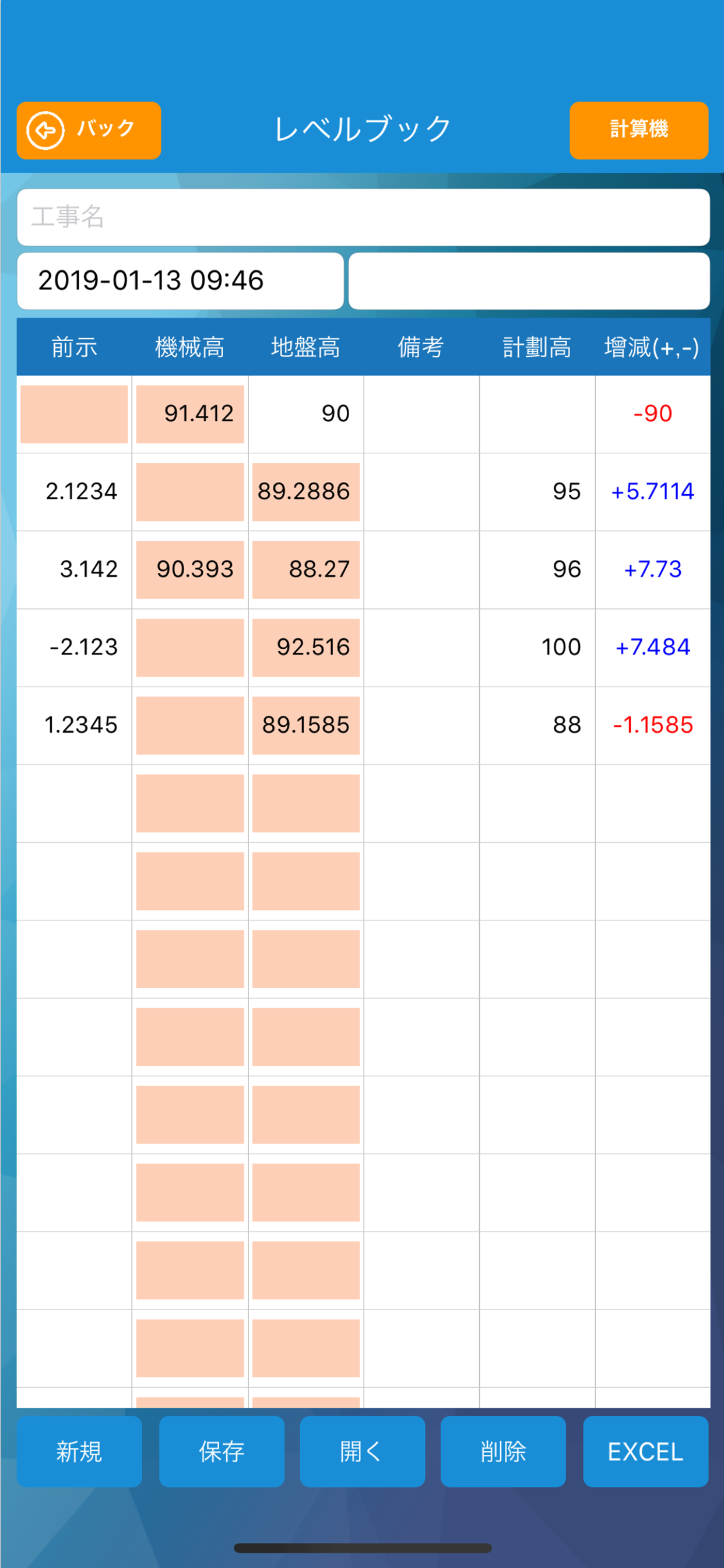Select the ground height cell showing 90

[305, 414]
